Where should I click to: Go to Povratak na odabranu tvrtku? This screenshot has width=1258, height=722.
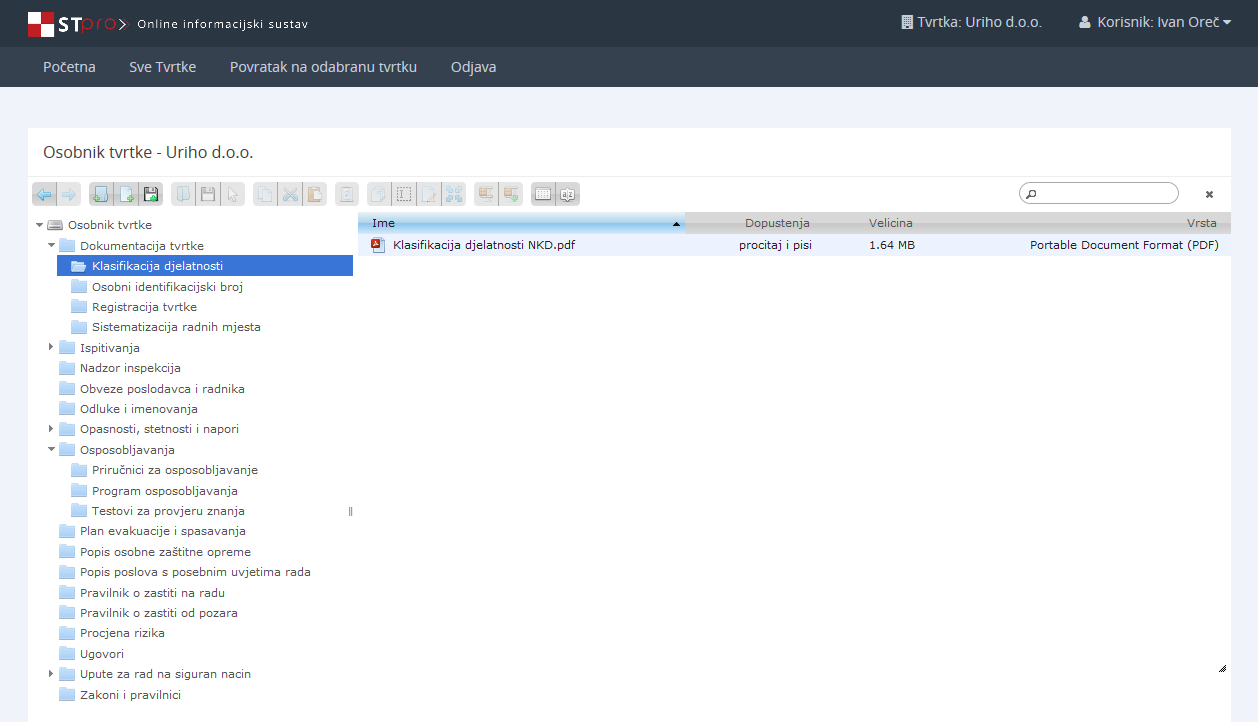point(323,67)
